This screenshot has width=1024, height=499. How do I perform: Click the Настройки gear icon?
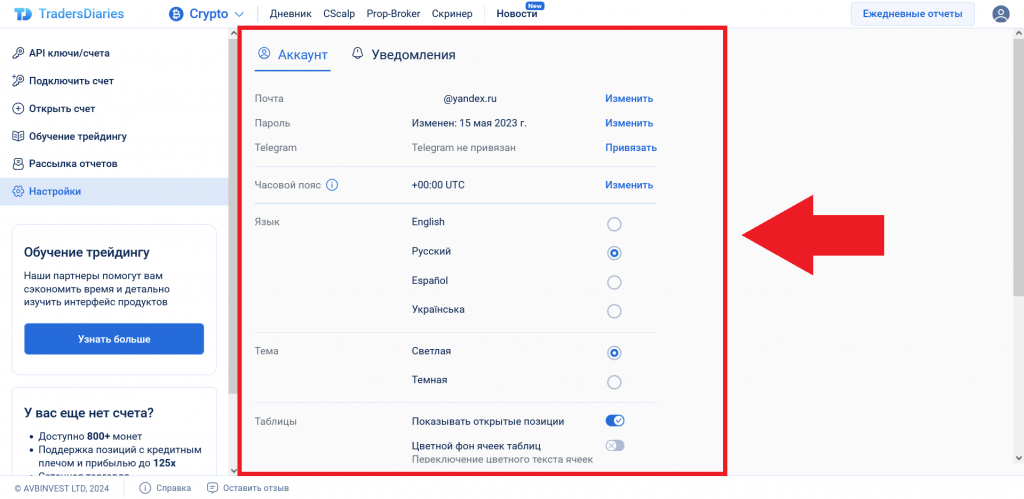tap(18, 192)
